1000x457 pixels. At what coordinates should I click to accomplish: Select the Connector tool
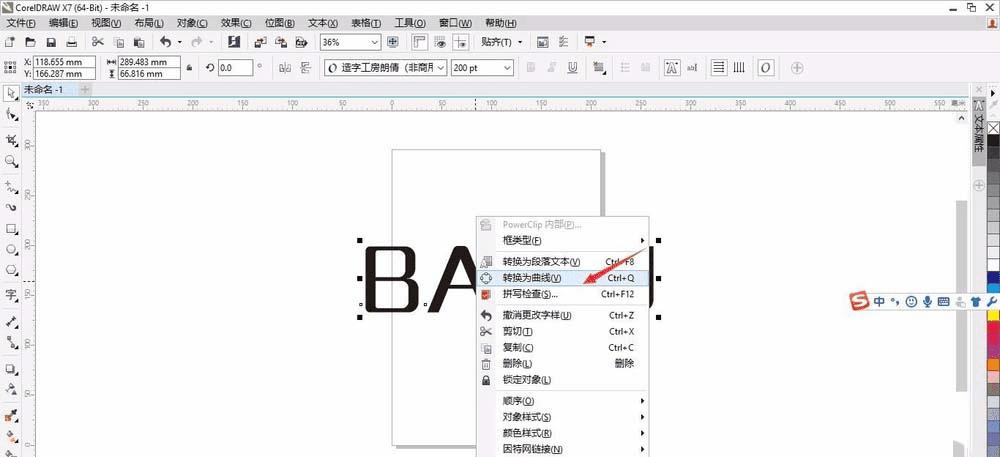(x=11, y=342)
